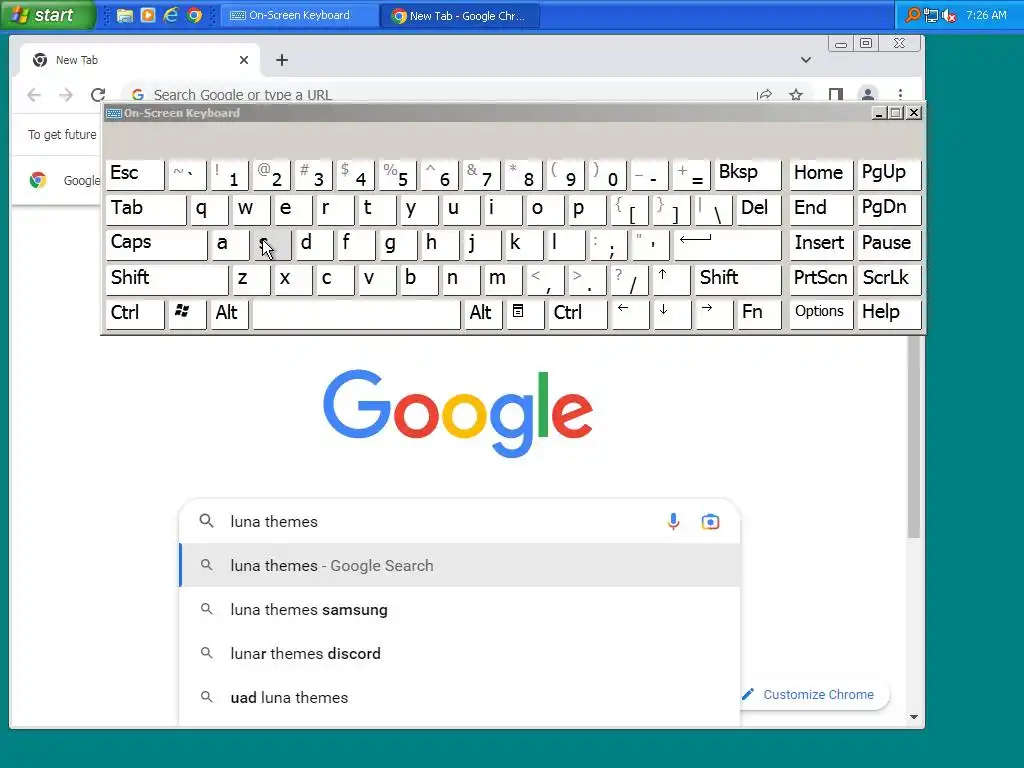Screen dimensions: 1024x768
Task: Click the PrtScn key
Action: coord(822,280)
